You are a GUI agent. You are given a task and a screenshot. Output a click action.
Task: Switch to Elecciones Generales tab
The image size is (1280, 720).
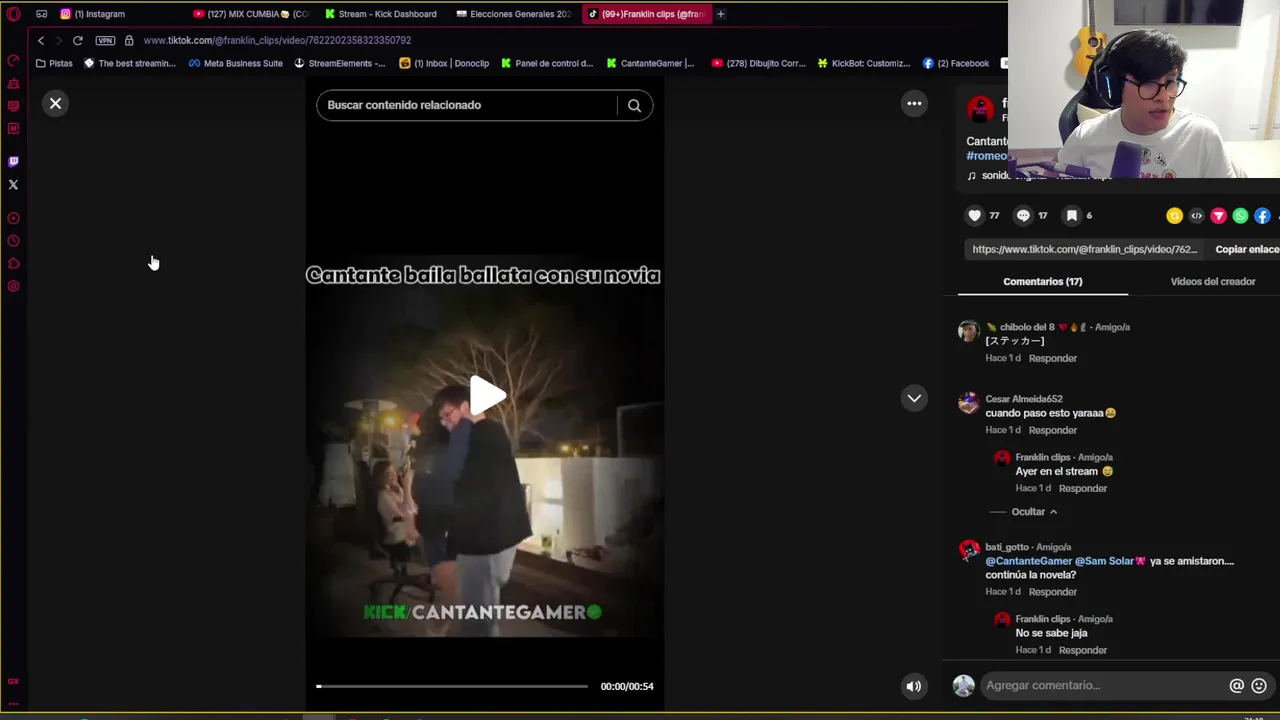coord(513,14)
